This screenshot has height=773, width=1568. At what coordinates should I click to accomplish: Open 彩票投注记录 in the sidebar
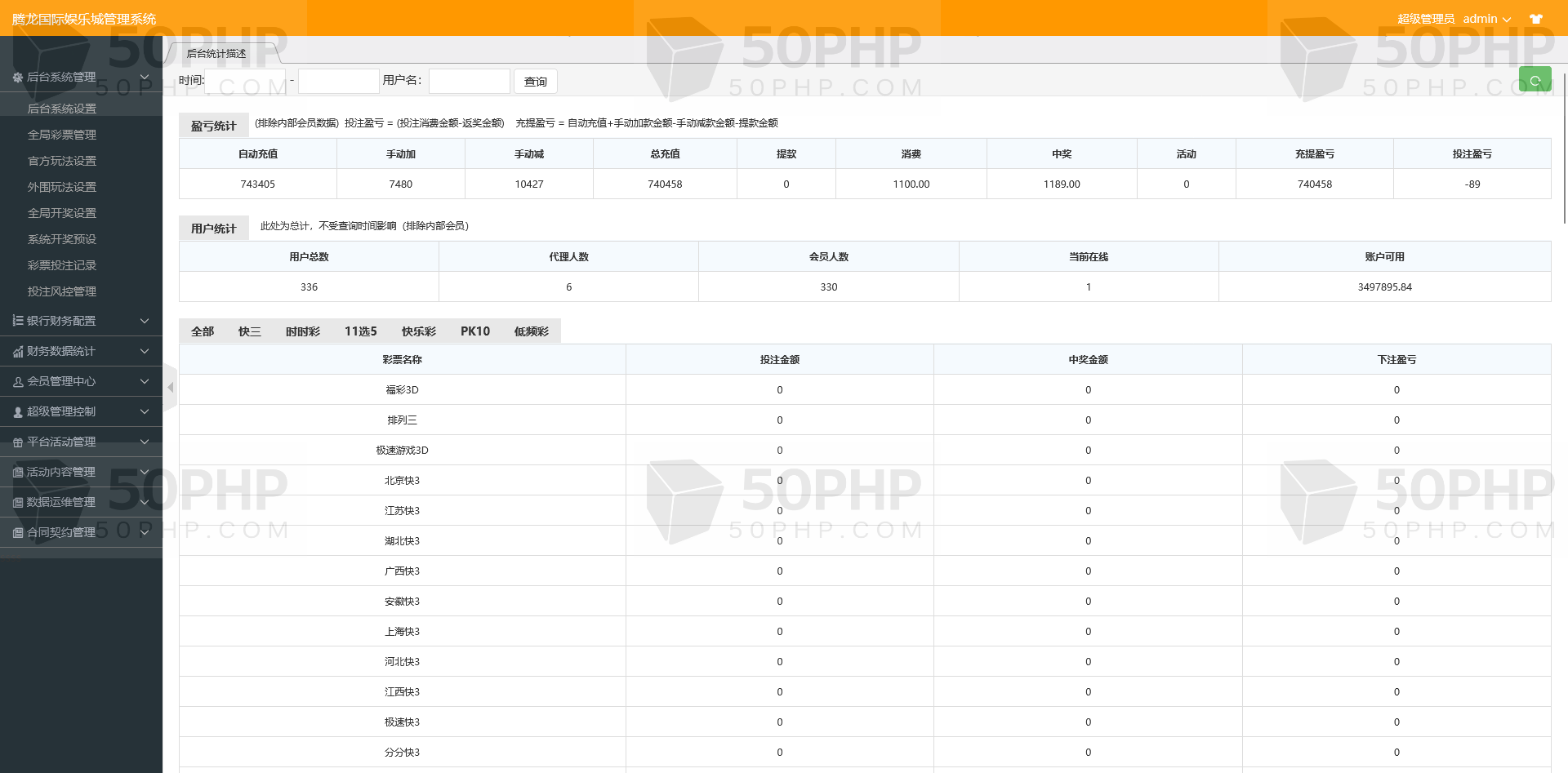62,265
